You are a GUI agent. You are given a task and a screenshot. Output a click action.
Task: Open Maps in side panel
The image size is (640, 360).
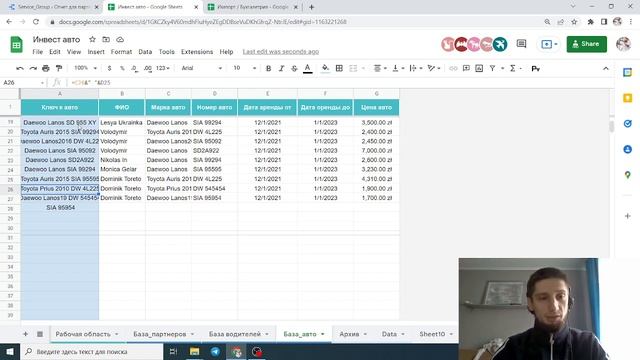(x=628, y=175)
